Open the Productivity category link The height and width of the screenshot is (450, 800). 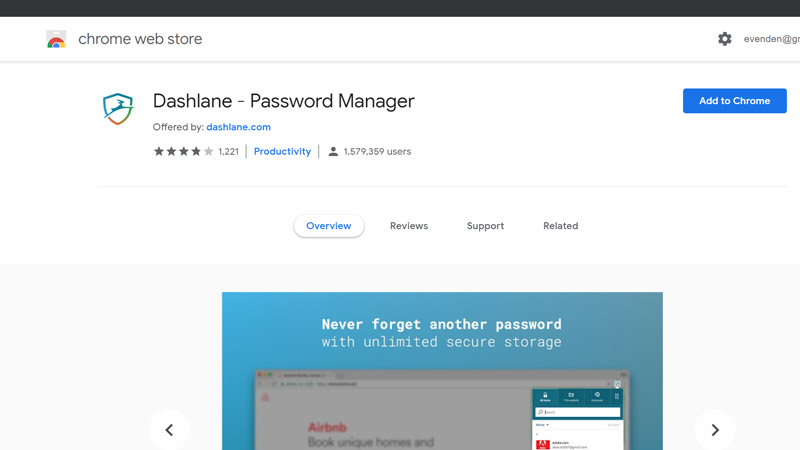click(x=282, y=152)
